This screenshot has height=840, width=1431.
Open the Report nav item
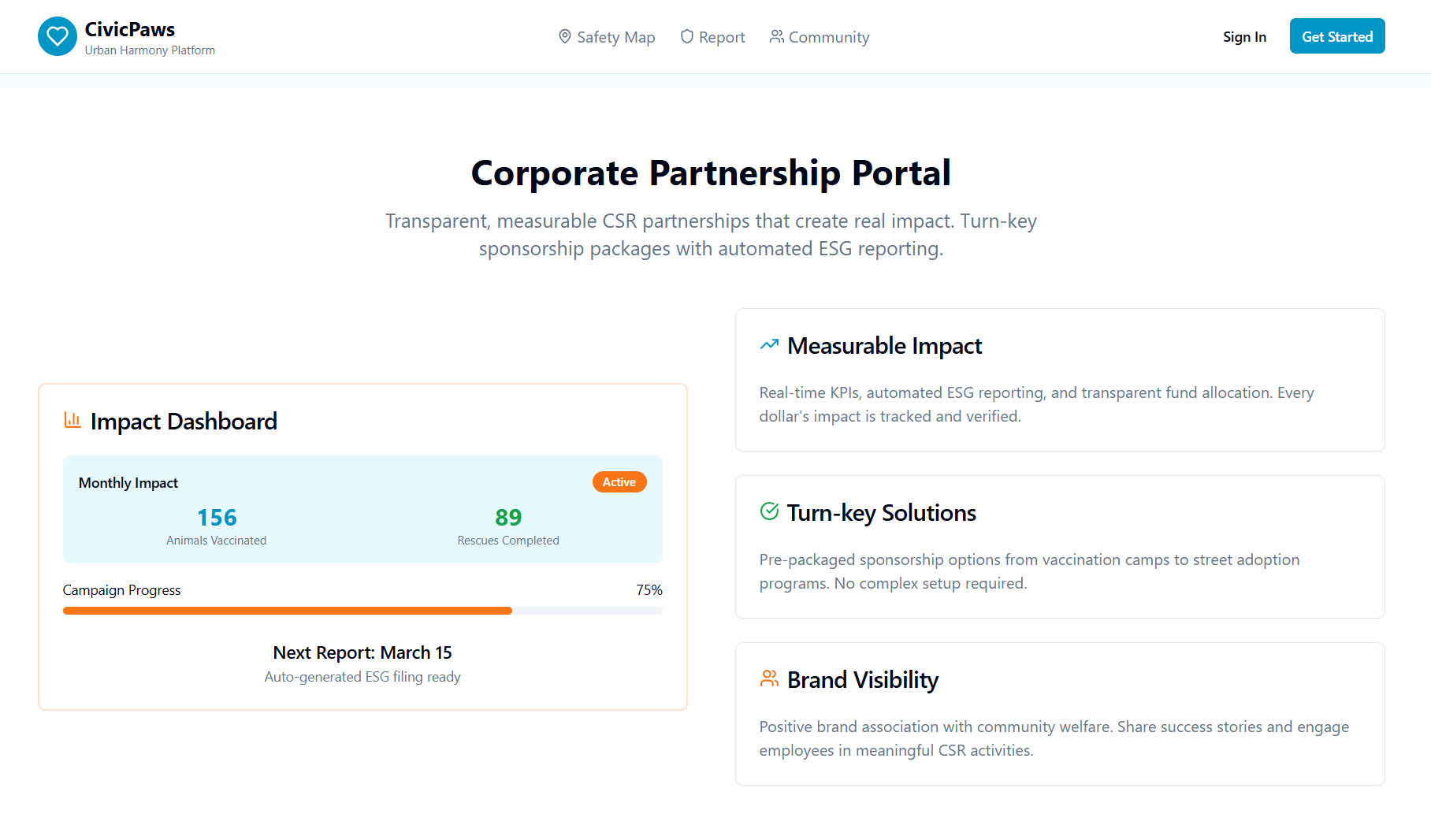[x=712, y=37]
